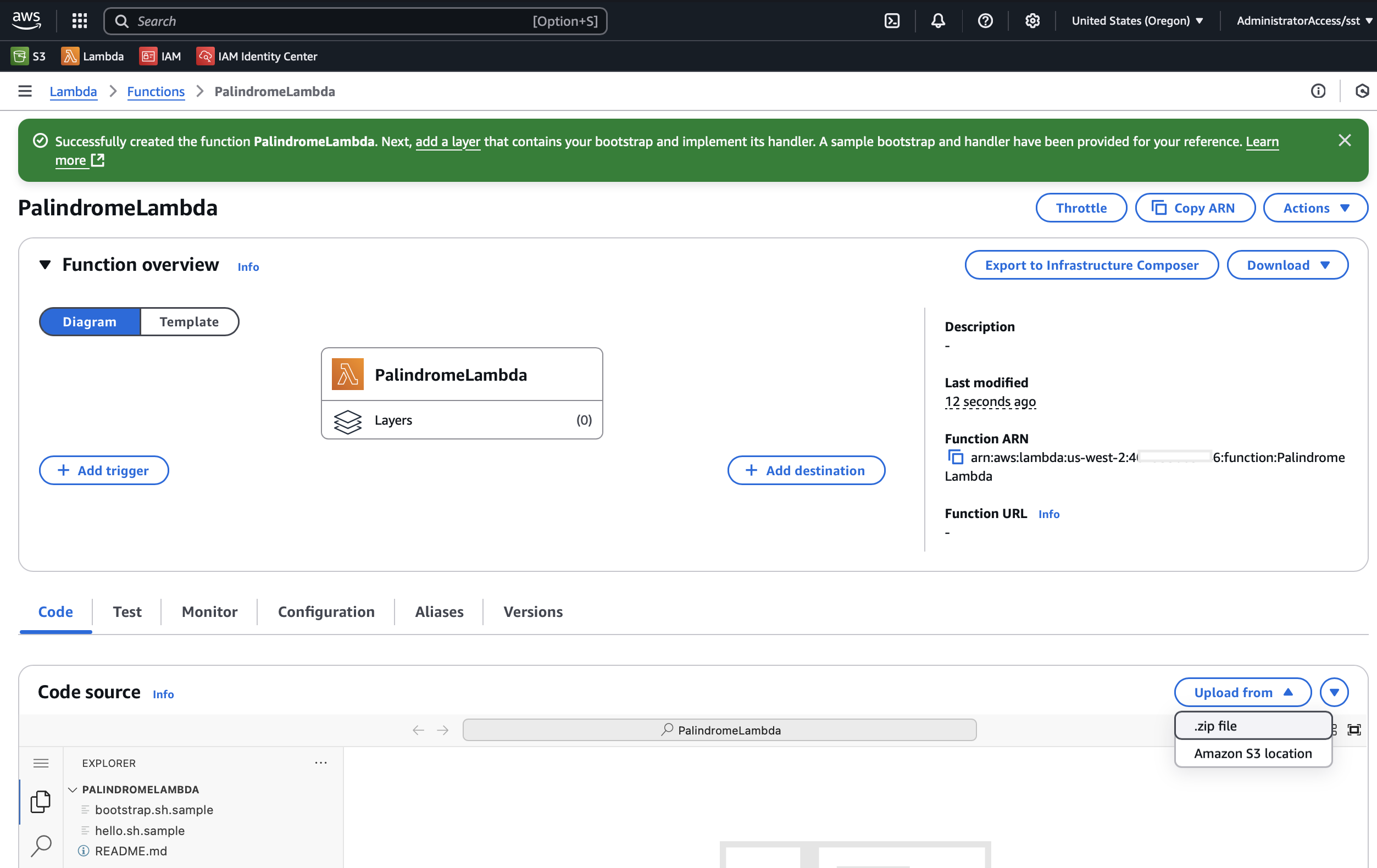
Task: Open the notifications bell
Action: (x=938, y=21)
